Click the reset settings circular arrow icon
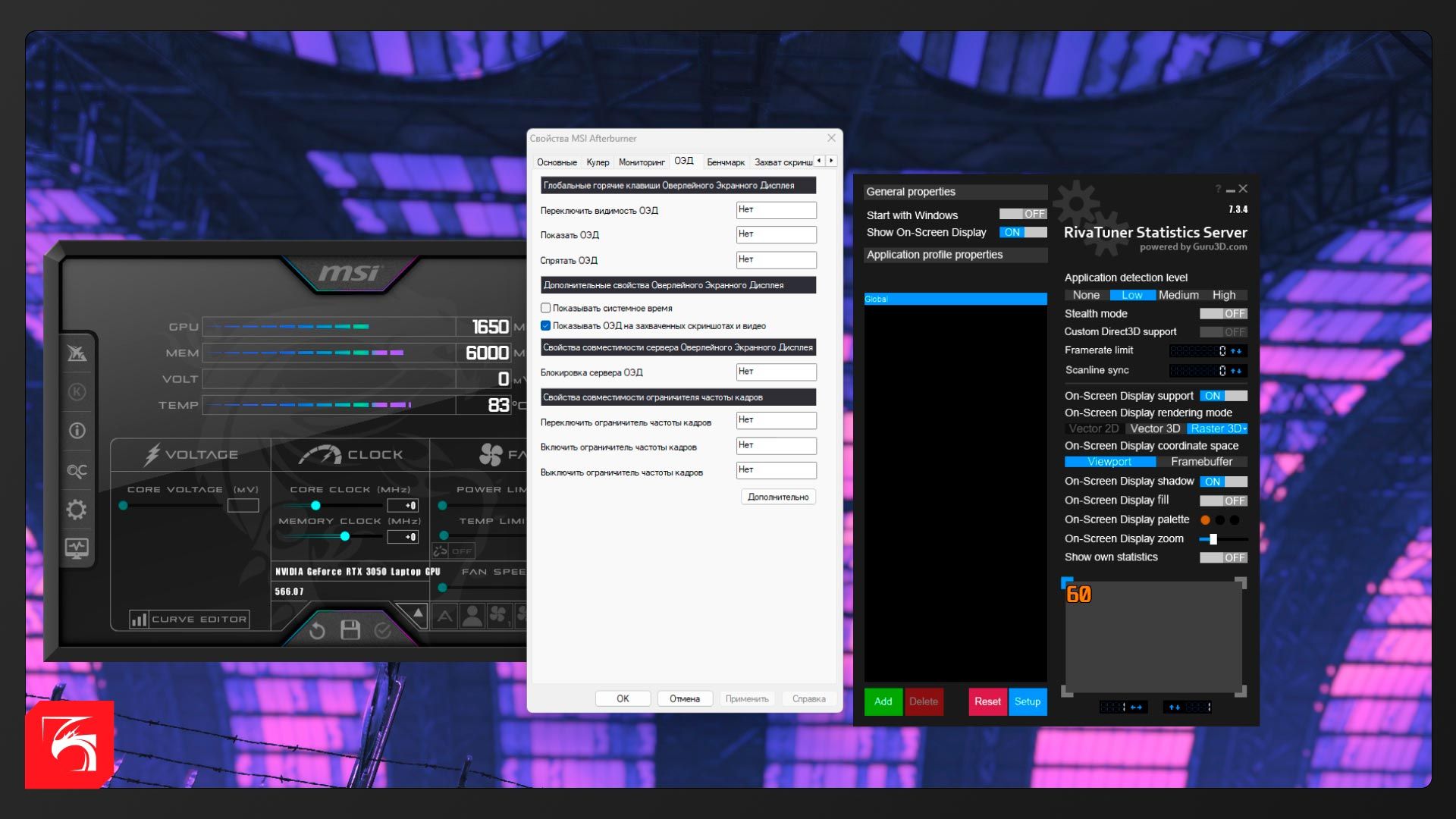Image resolution: width=1456 pixels, height=819 pixels. 317,630
